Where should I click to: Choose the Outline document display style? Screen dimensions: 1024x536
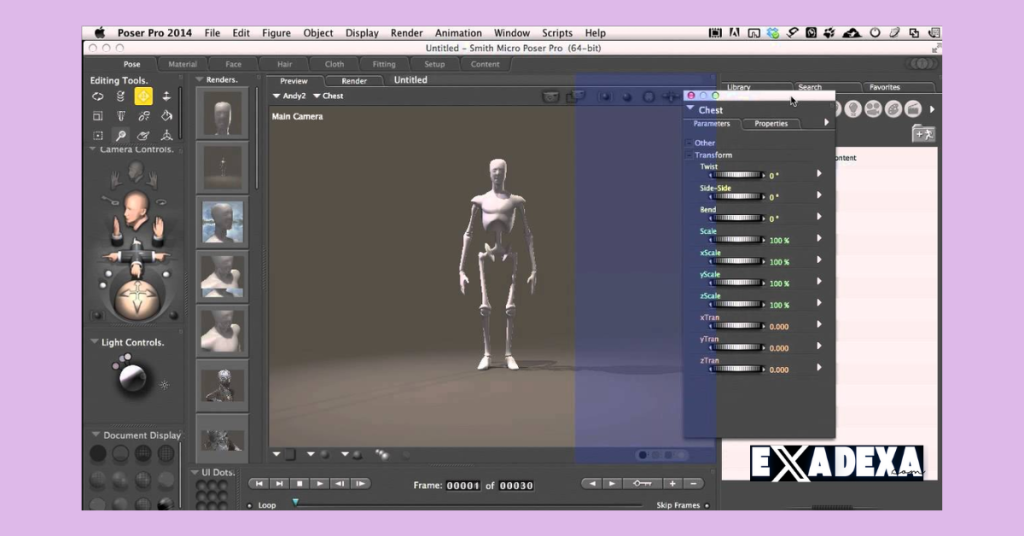coord(121,453)
